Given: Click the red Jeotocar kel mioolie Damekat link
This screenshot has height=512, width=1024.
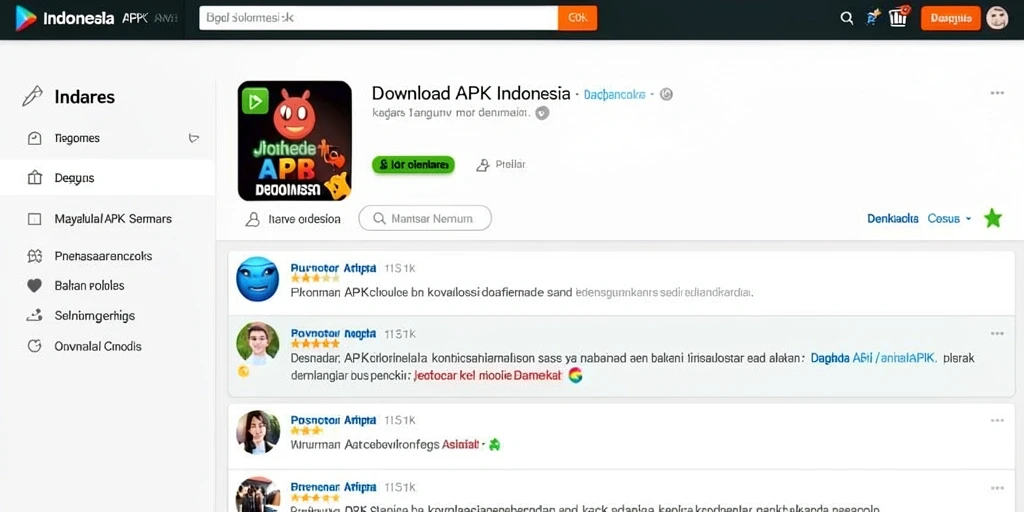Looking at the screenshot, I should tap(488, 376).
